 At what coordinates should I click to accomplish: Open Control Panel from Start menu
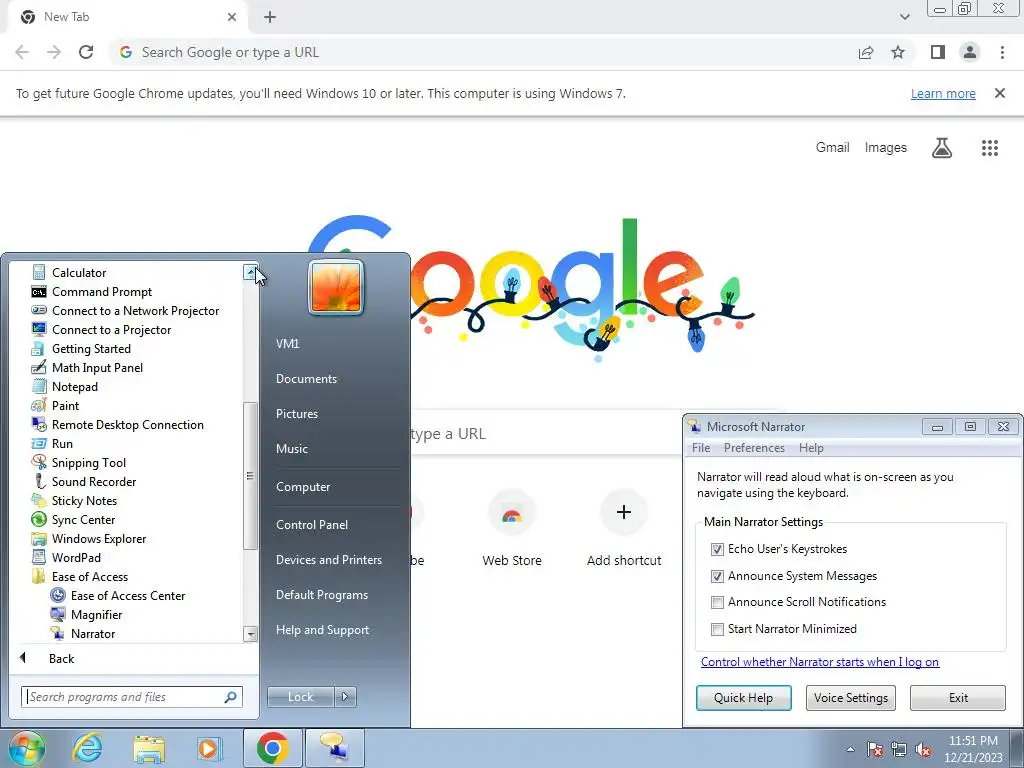pos(312,524)
